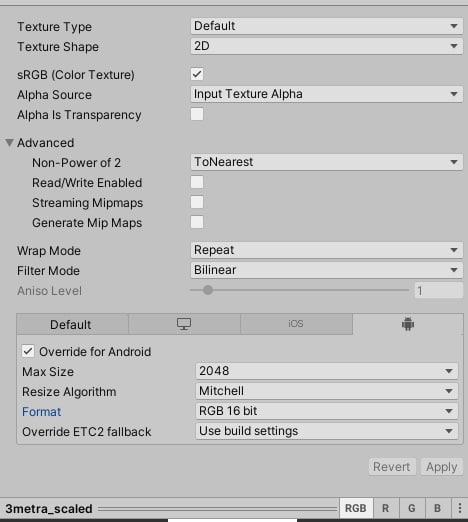Viewport: 468px width, 522px height.
Task: Open the standalone desktop platform tab
Action: coord(184,324)
